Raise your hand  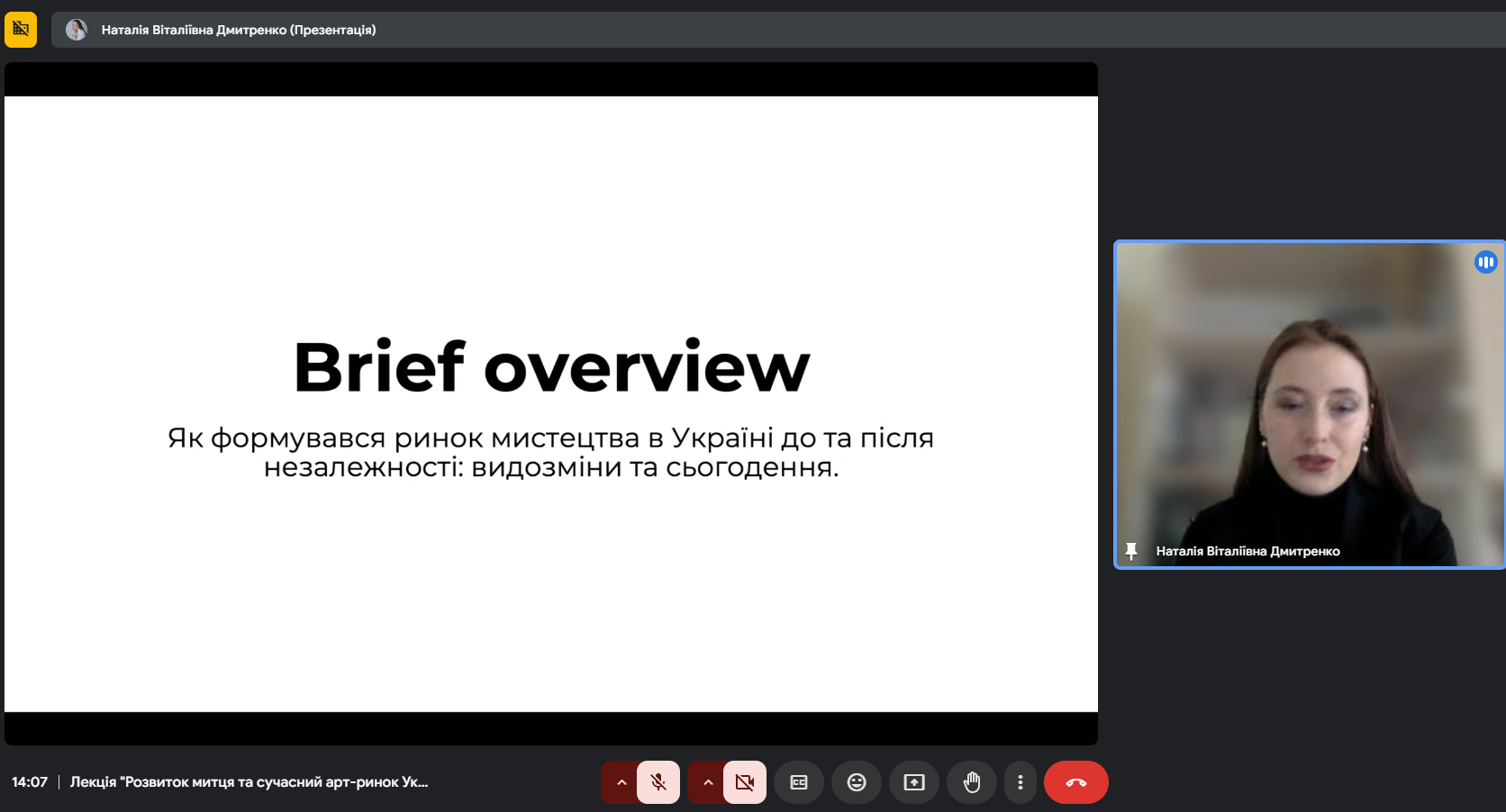(x=972, y=782)
